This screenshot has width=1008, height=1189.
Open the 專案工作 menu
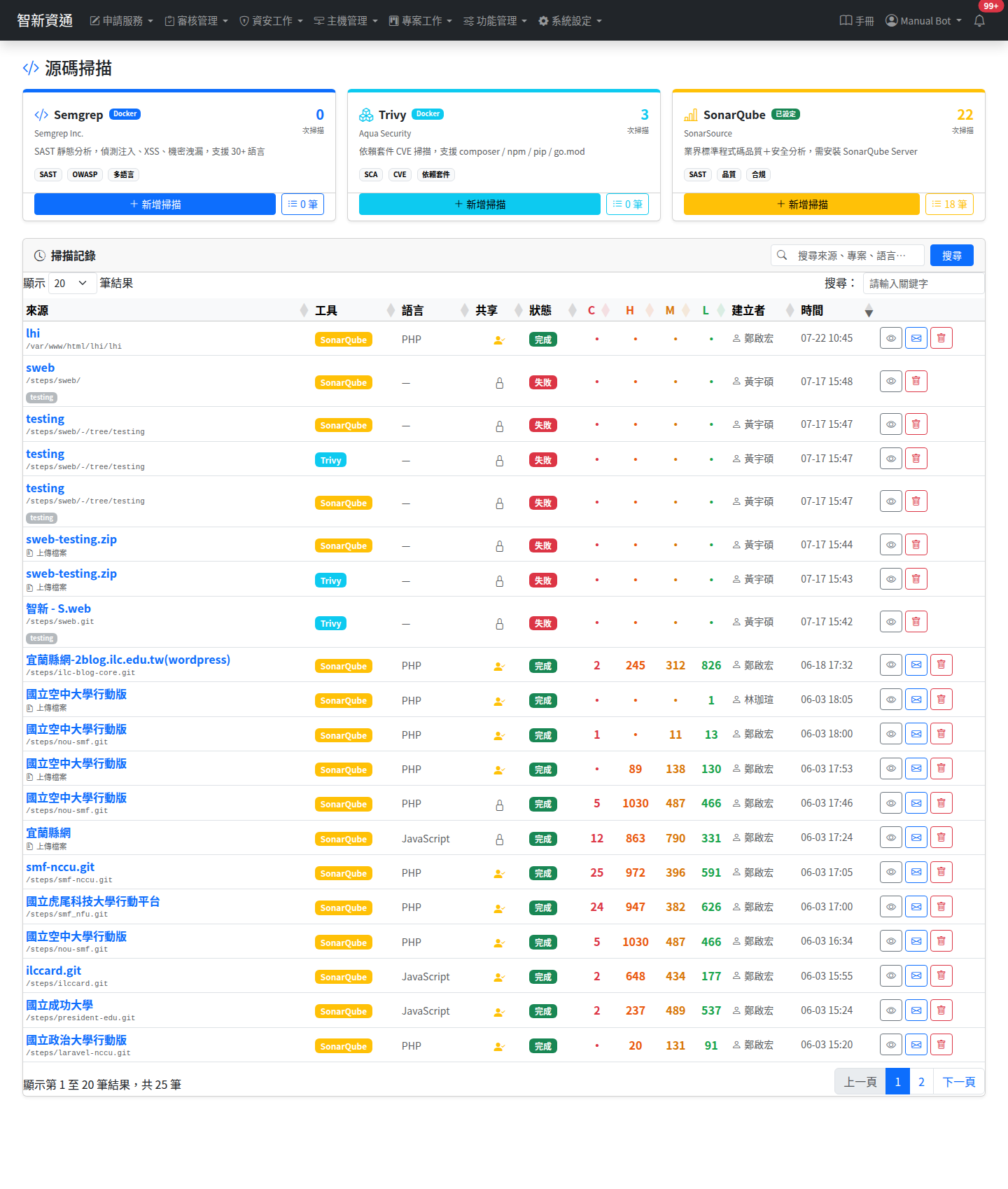421,21
